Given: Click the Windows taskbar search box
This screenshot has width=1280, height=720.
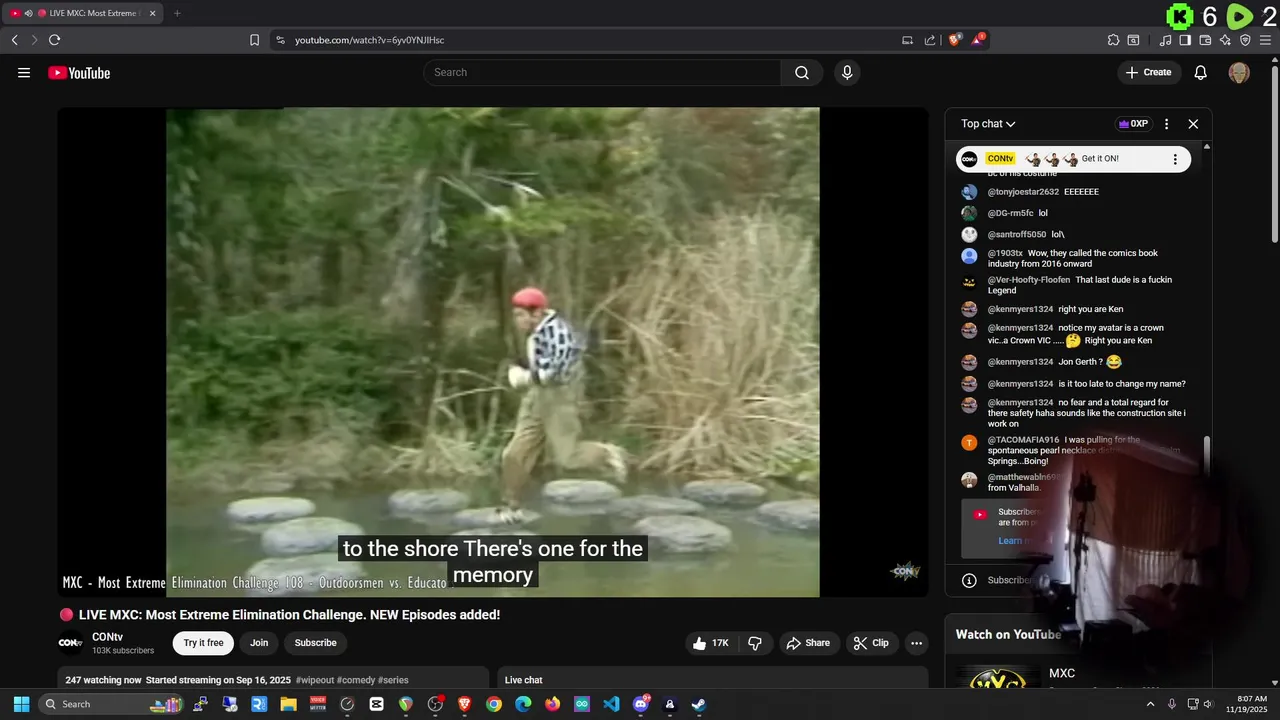Looking at the screenshot, I should [111, 704].
